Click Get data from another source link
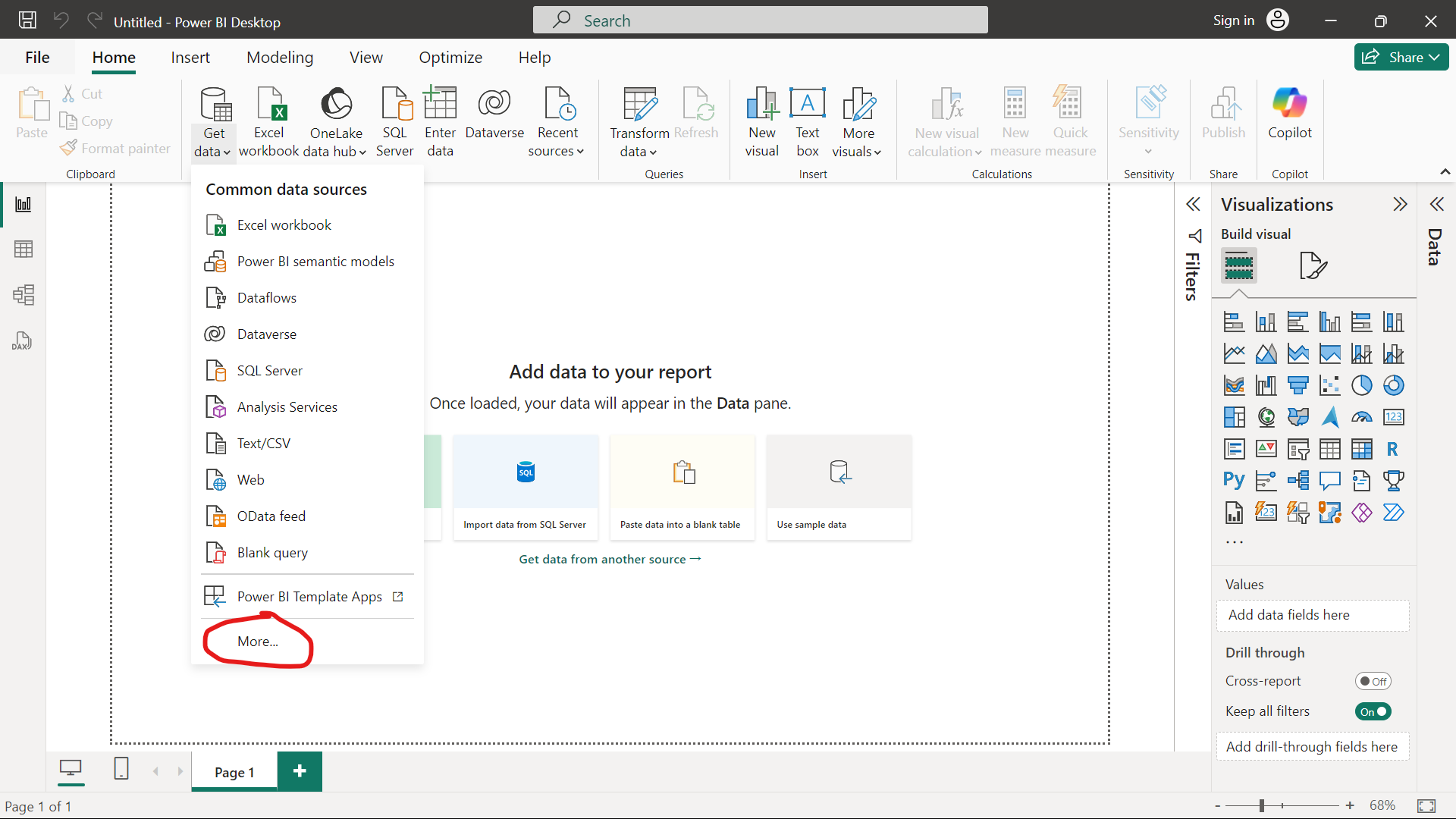 (610, 559)
